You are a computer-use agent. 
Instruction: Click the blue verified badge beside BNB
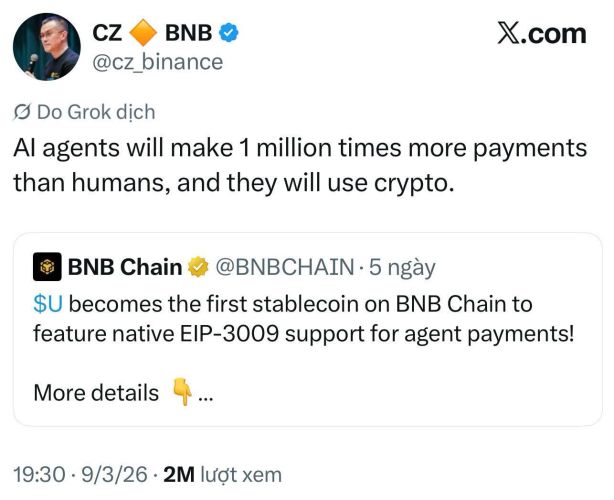click(x=229, y=33)
